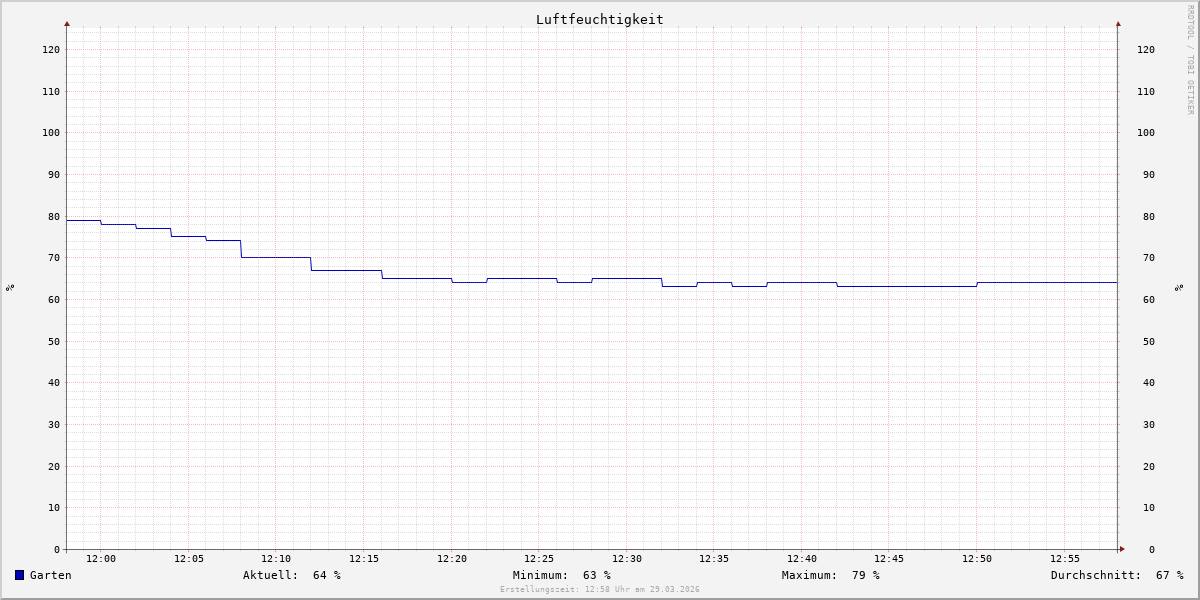Click the % unit label beside right axis
Viewport: 1200px width, 600px height.
(1179, 287)
